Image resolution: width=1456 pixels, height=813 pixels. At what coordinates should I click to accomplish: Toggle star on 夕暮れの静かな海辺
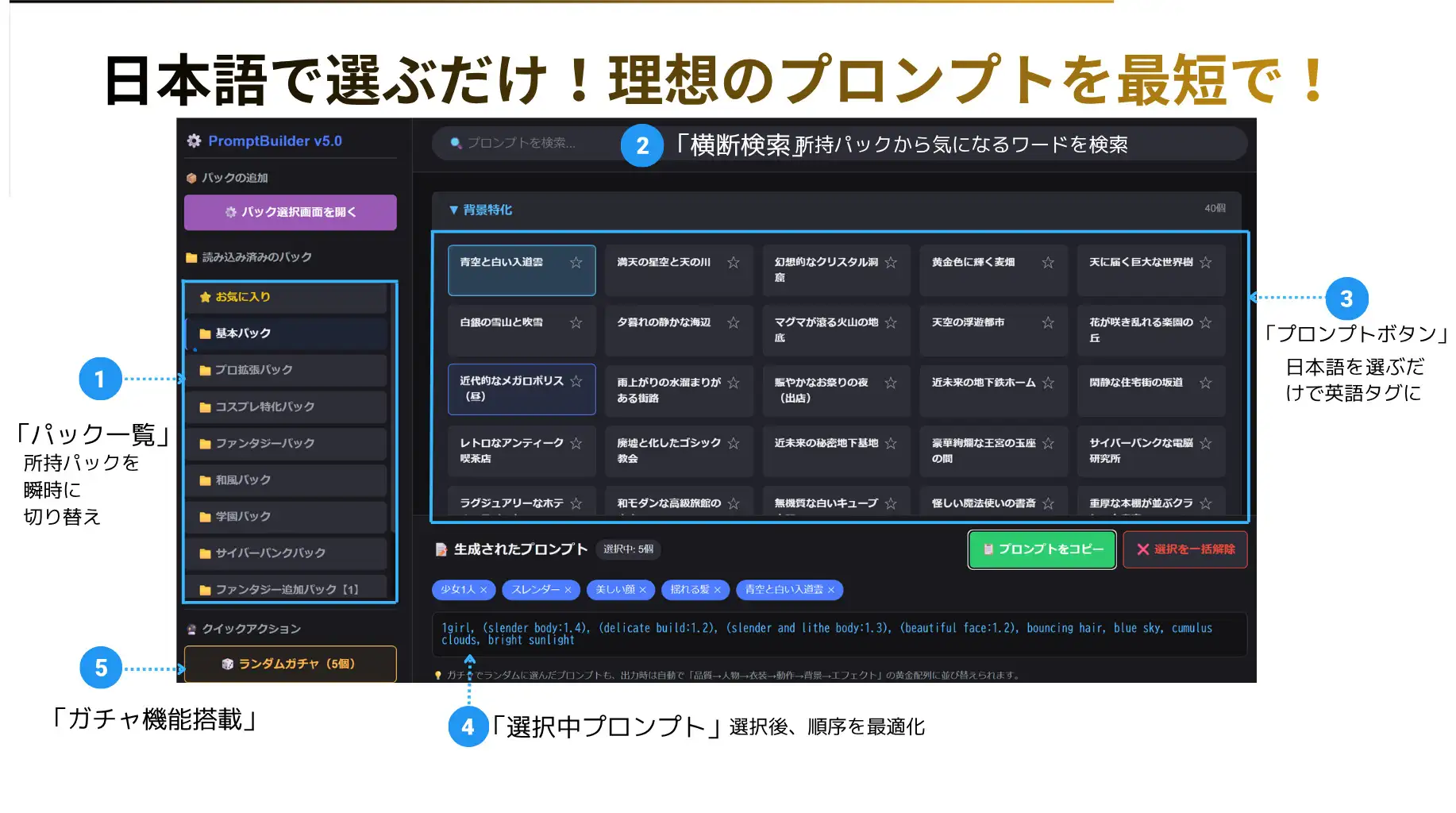pos(734,323)
